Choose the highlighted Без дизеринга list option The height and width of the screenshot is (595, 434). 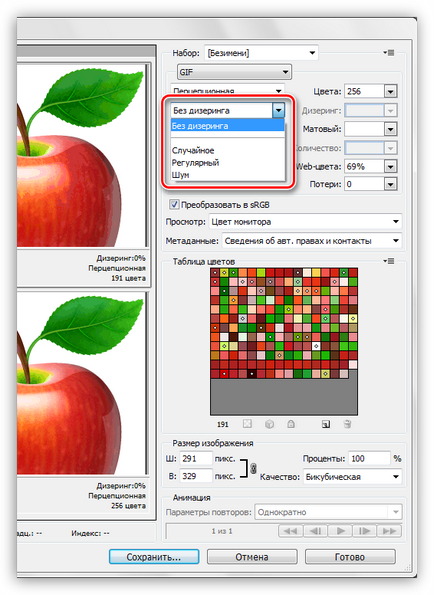(227, 126)
